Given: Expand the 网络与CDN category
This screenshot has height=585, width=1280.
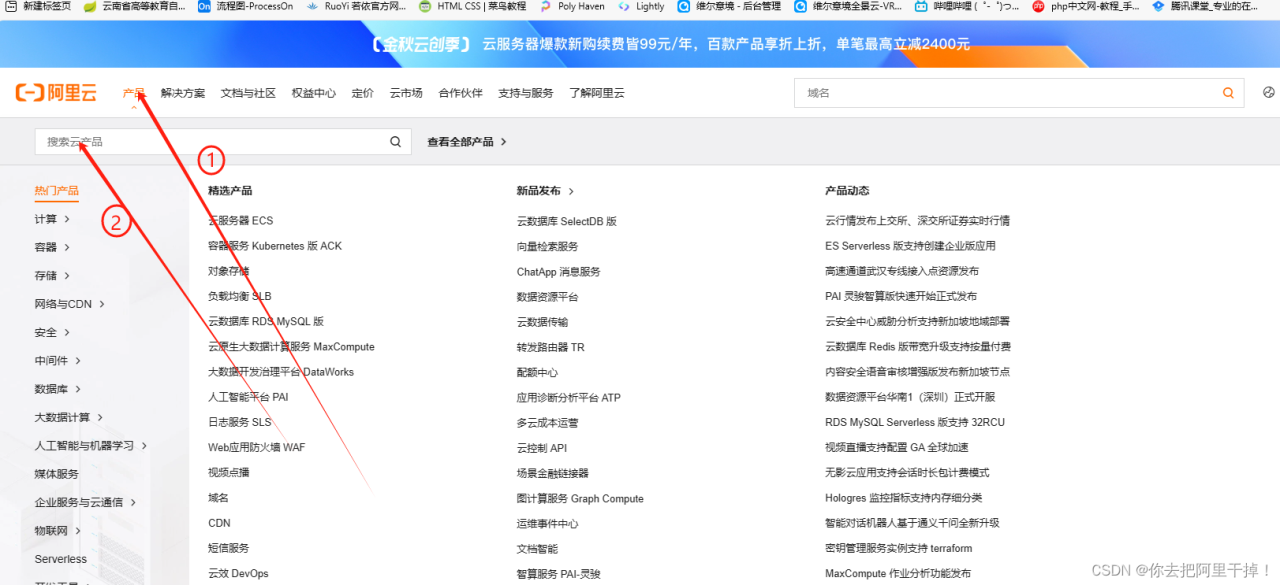Looking at the screenshot, I should pos(69,304).
